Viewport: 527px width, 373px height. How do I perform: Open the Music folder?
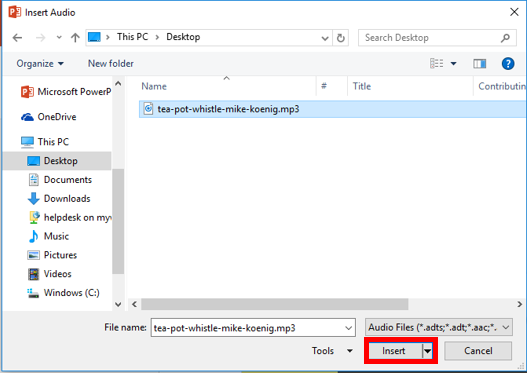pos(48,236)
